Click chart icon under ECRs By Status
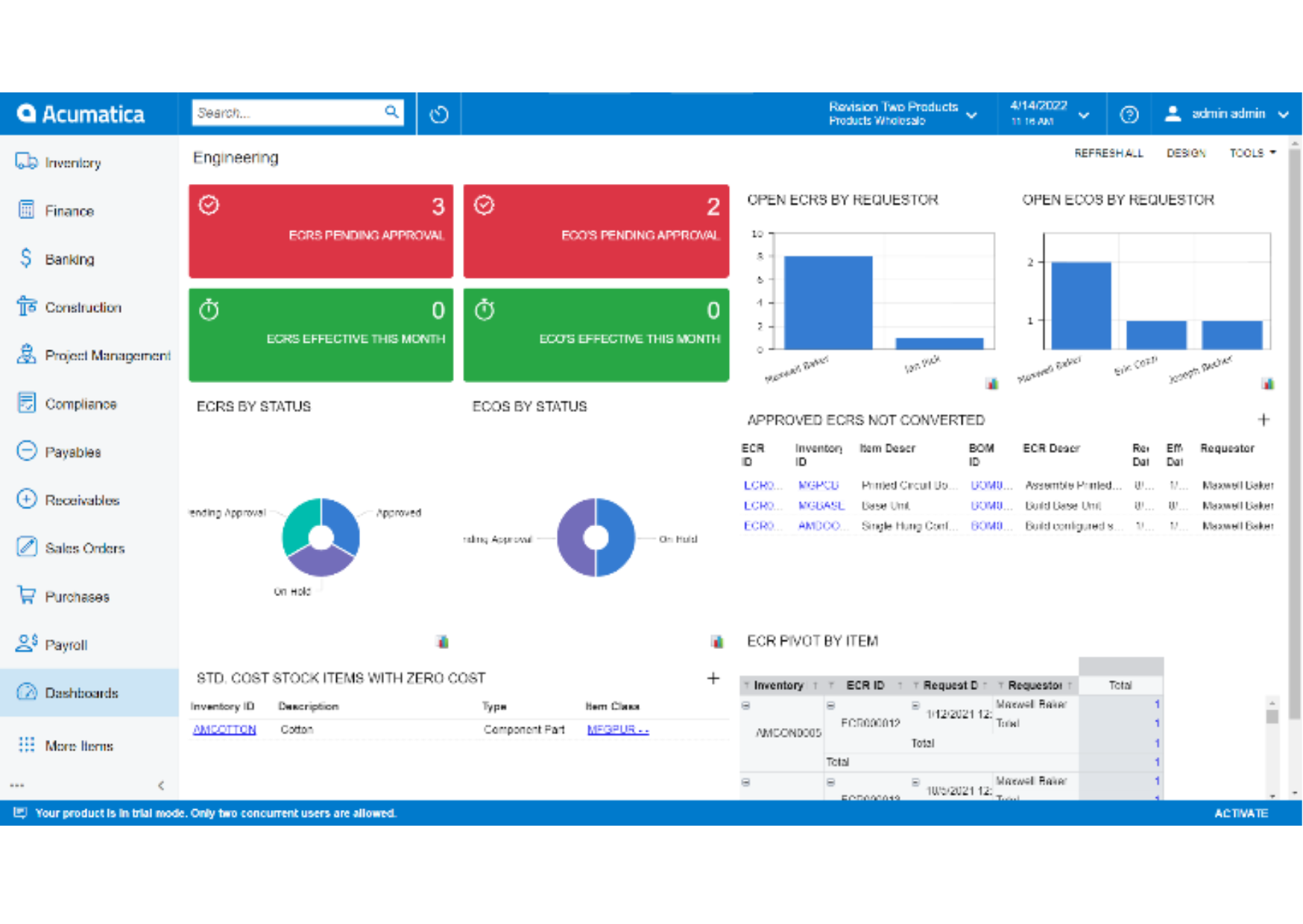 (x=442, y=642)
